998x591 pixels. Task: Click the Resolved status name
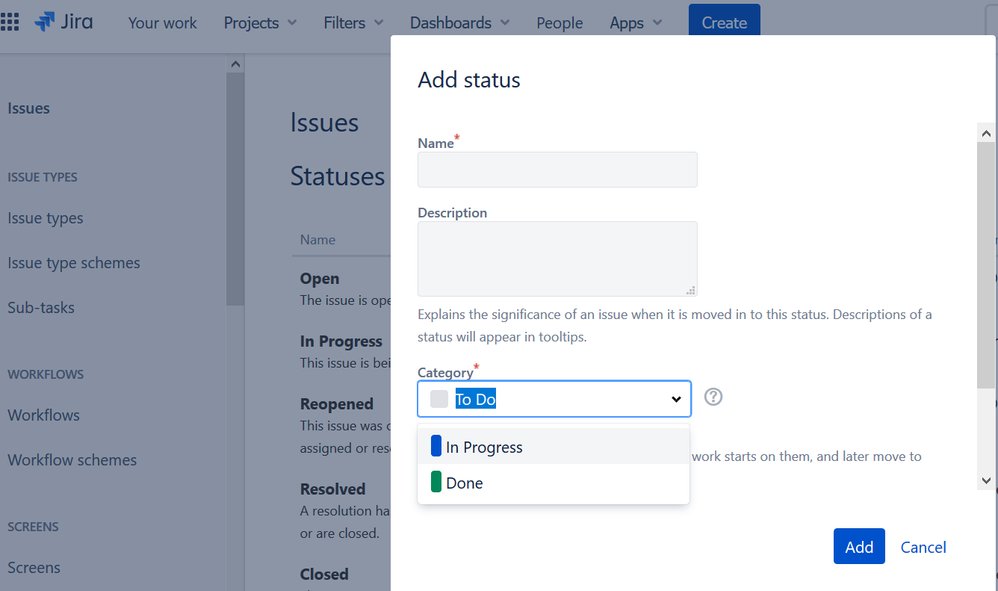[x=333, y=489]
